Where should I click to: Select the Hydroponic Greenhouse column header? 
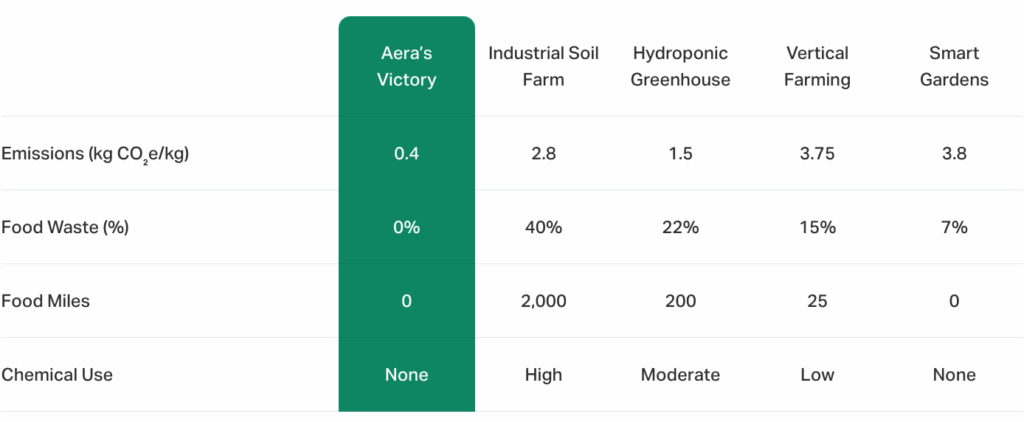pyautogui.click(x=680, y=66)
